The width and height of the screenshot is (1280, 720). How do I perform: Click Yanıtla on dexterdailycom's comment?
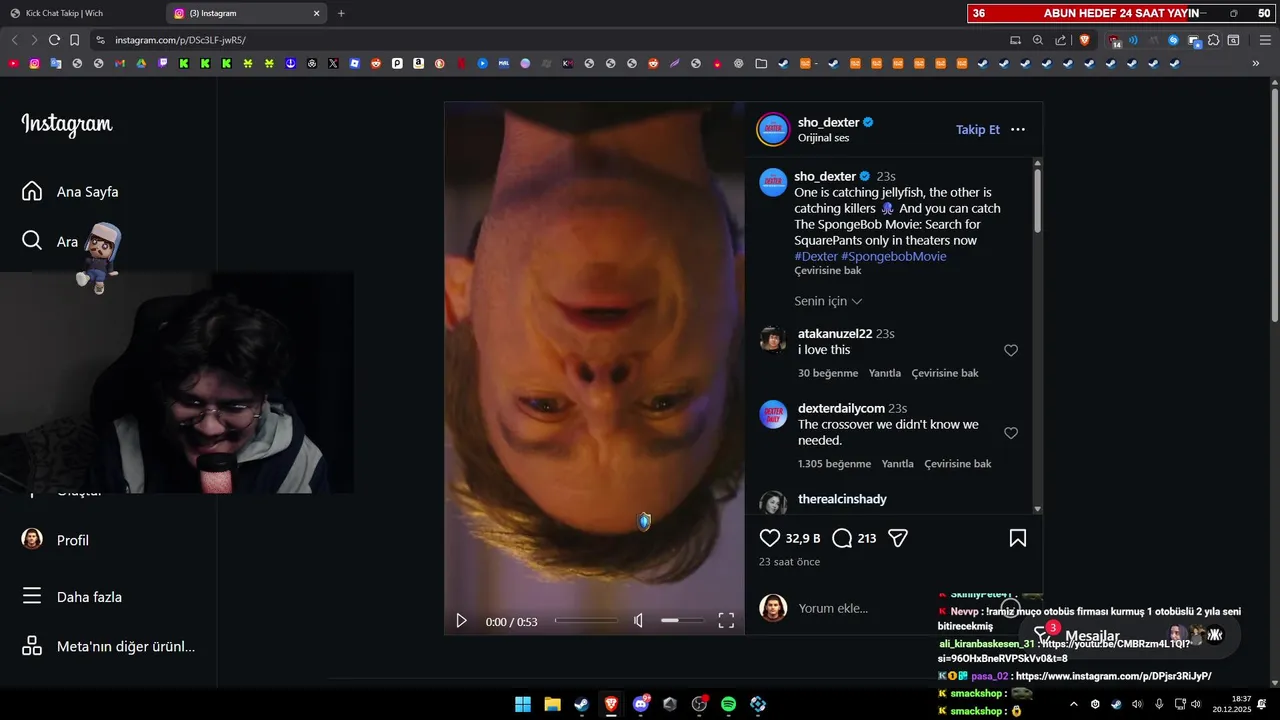897,464
